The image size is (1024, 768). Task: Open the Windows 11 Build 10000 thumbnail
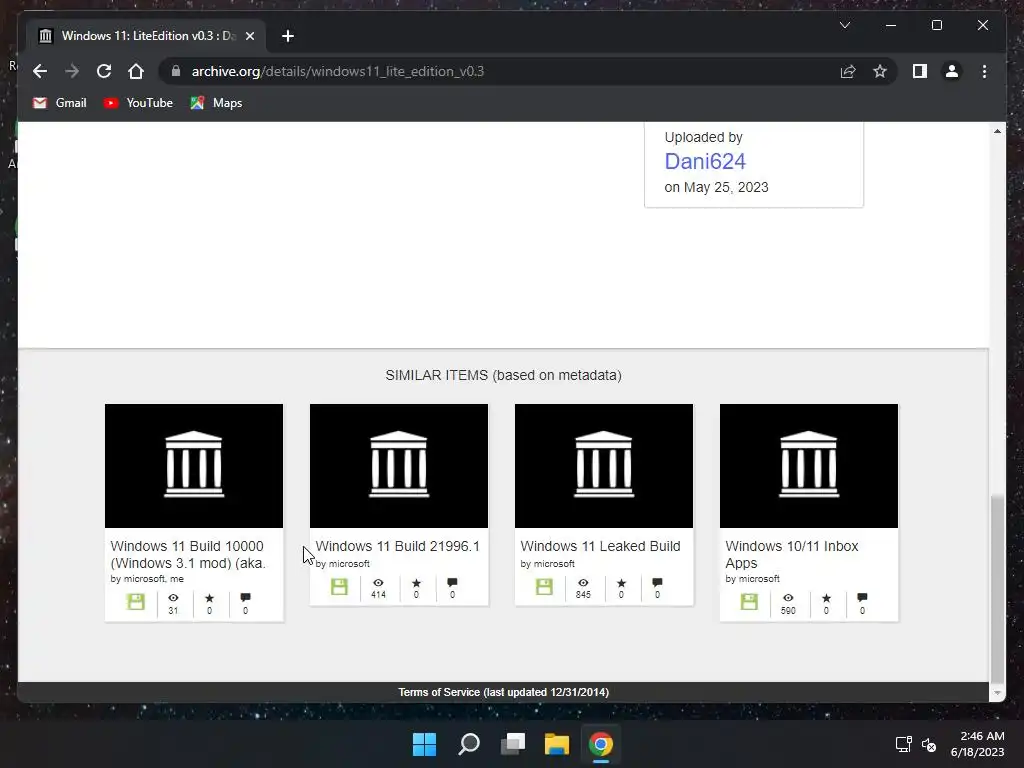coord(194,466)
